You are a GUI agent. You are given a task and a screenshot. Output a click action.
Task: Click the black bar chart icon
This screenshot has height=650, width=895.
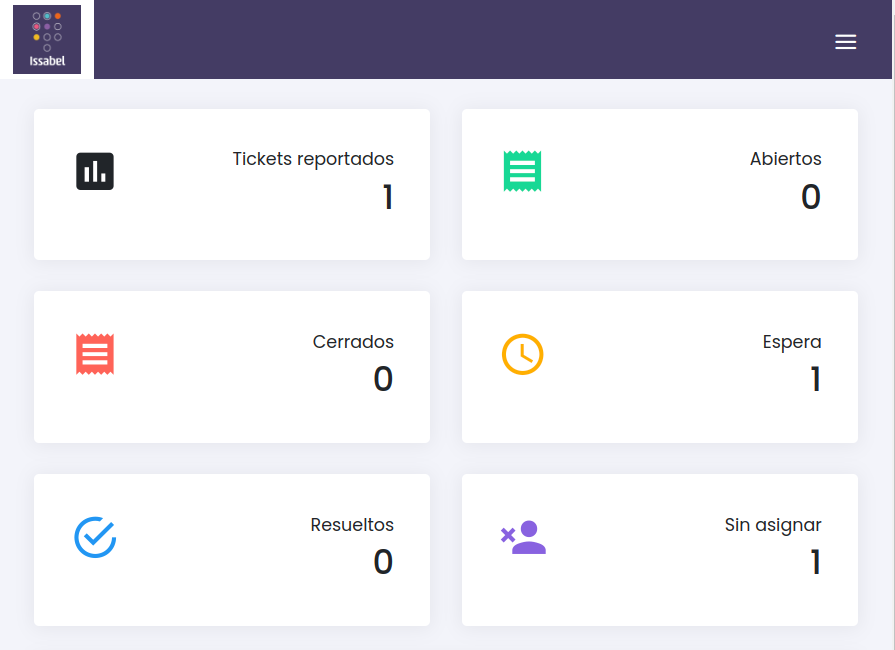(95, 171)
